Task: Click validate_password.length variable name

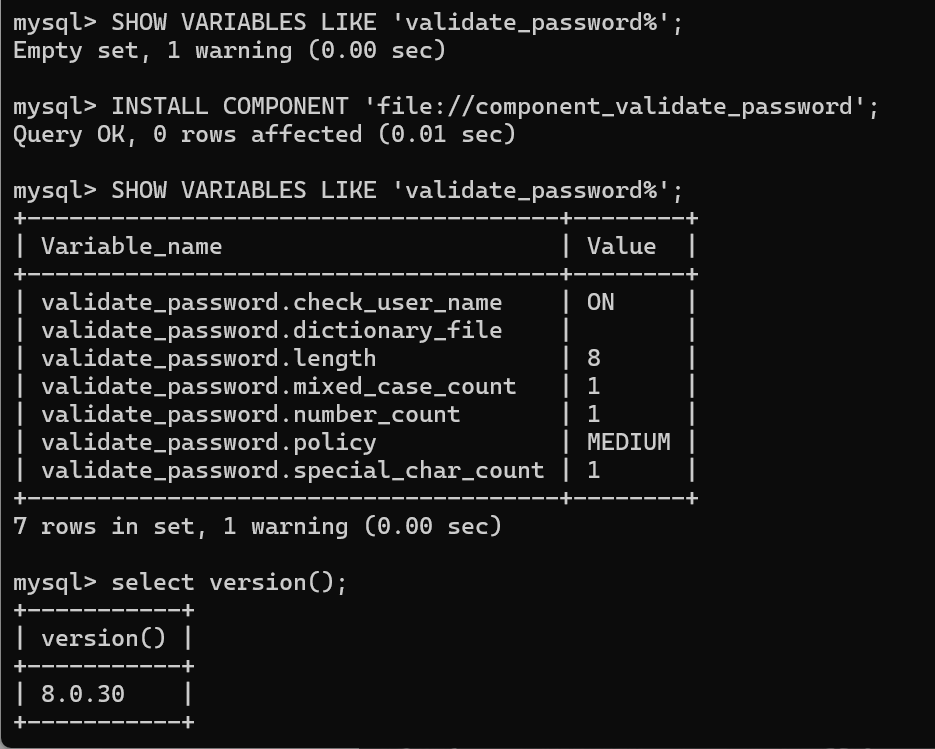Action: [x=208, y=358]
